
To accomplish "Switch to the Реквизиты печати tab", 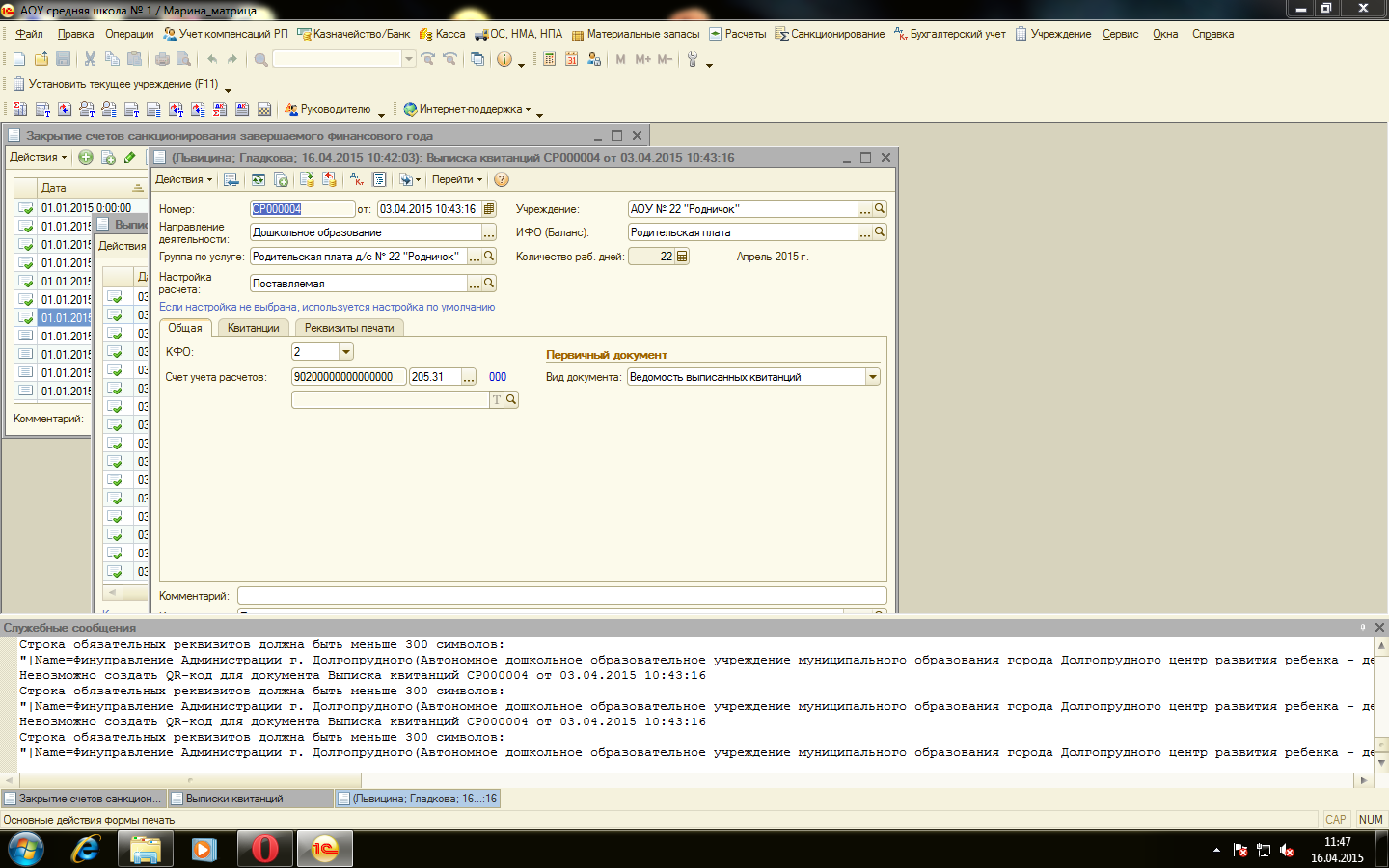I will [349, 328].
